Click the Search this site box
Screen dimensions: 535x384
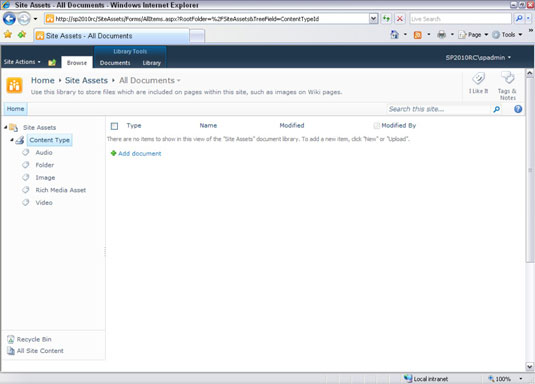click(x=438, y=109)
